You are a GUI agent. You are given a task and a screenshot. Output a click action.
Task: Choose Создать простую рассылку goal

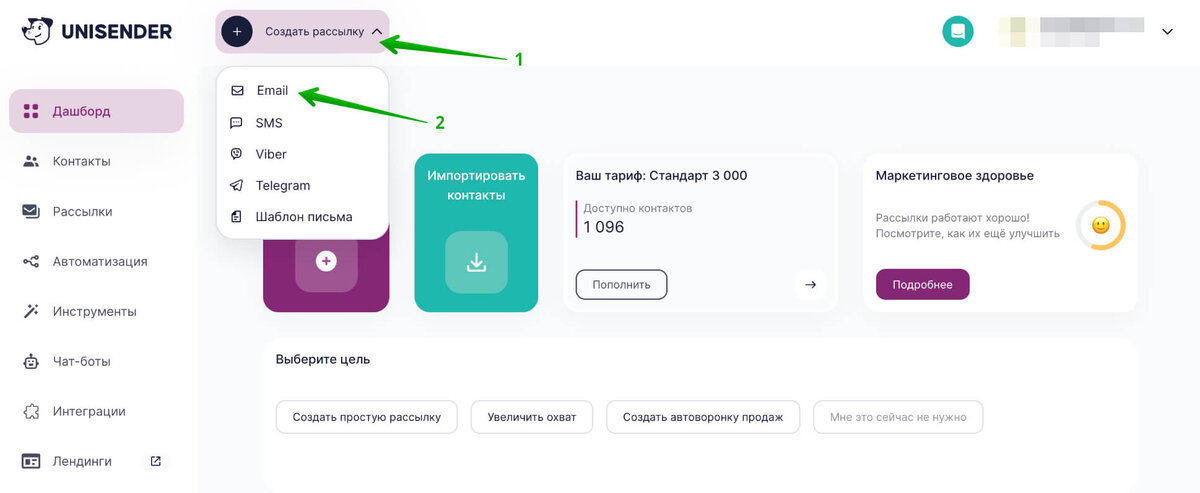tap(366, 417)
